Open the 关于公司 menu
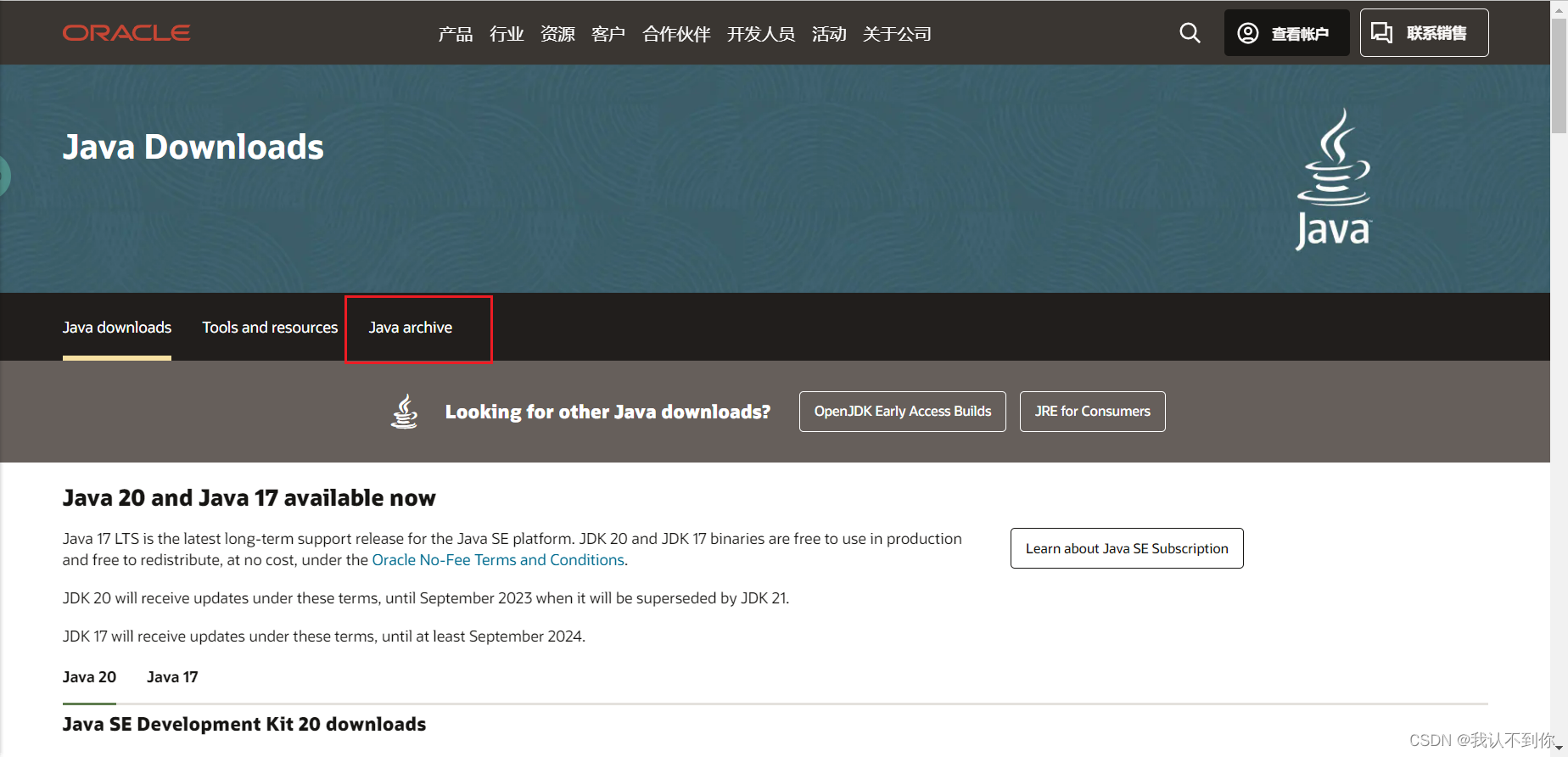The height and width of the screenshot is (757, 1568). (897, 34)
